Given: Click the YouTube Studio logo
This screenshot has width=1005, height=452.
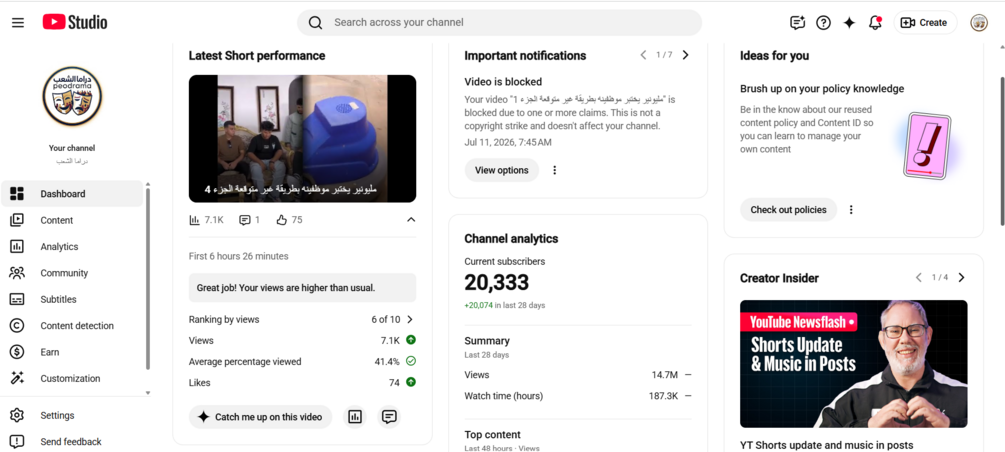Looking at the screenshot, I should pos(75,22).
